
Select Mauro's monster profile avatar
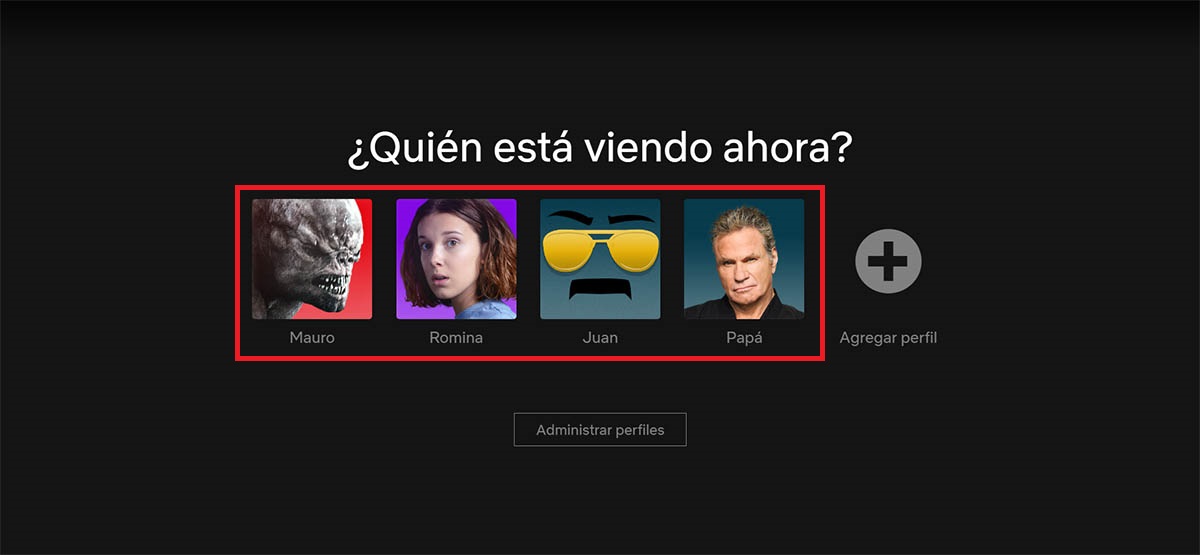click(x=312, y=259)
